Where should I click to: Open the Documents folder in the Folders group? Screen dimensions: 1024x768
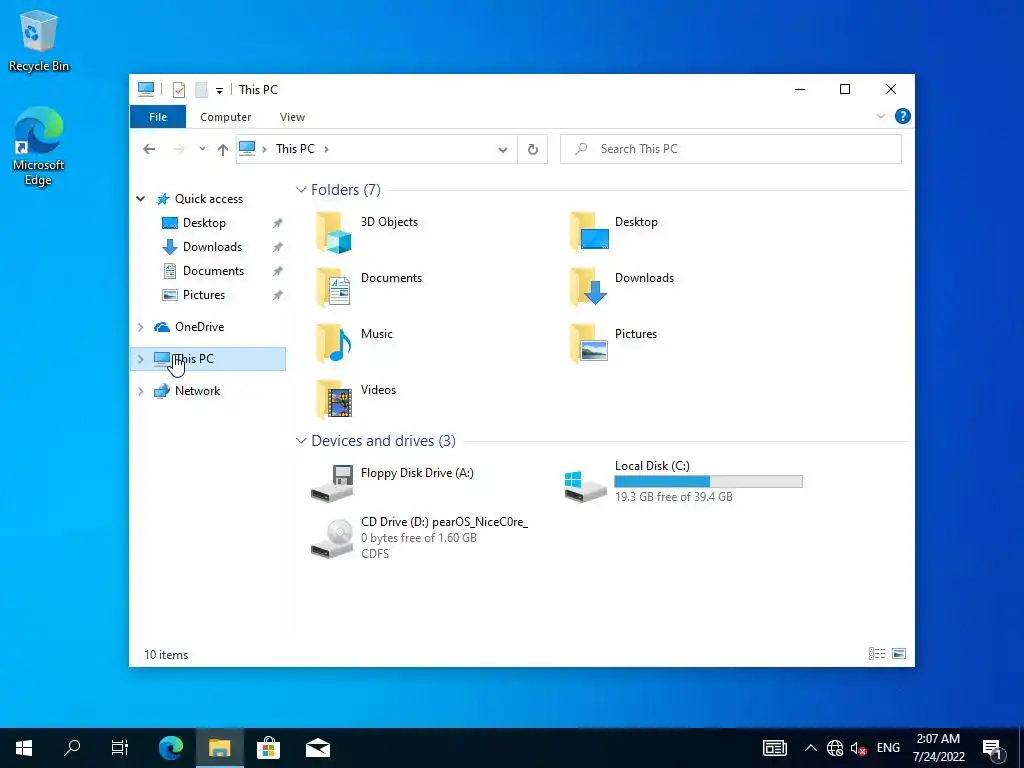tap(369, 287)
